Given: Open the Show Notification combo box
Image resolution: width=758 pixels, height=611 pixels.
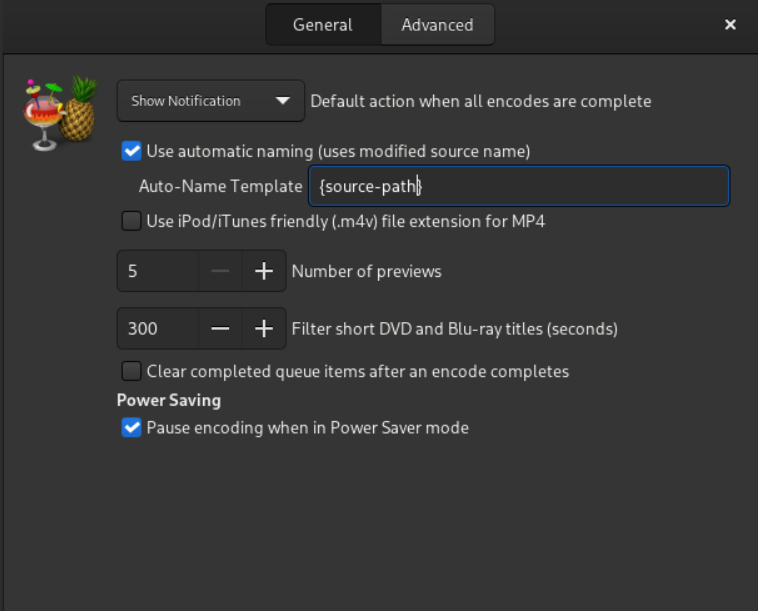Looking at the screenshot, I should pos(211,101).
